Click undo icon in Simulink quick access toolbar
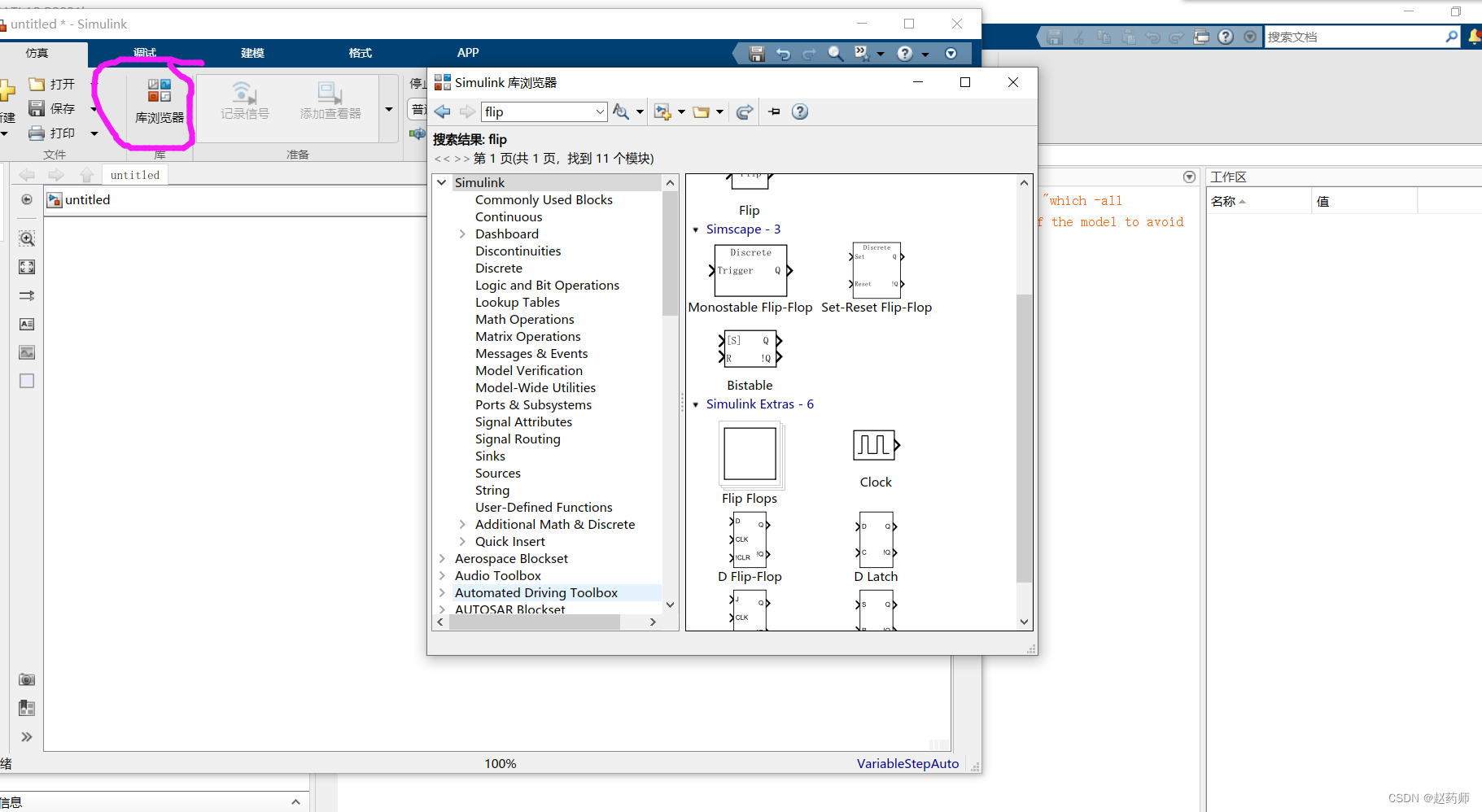 pos(783,54)
